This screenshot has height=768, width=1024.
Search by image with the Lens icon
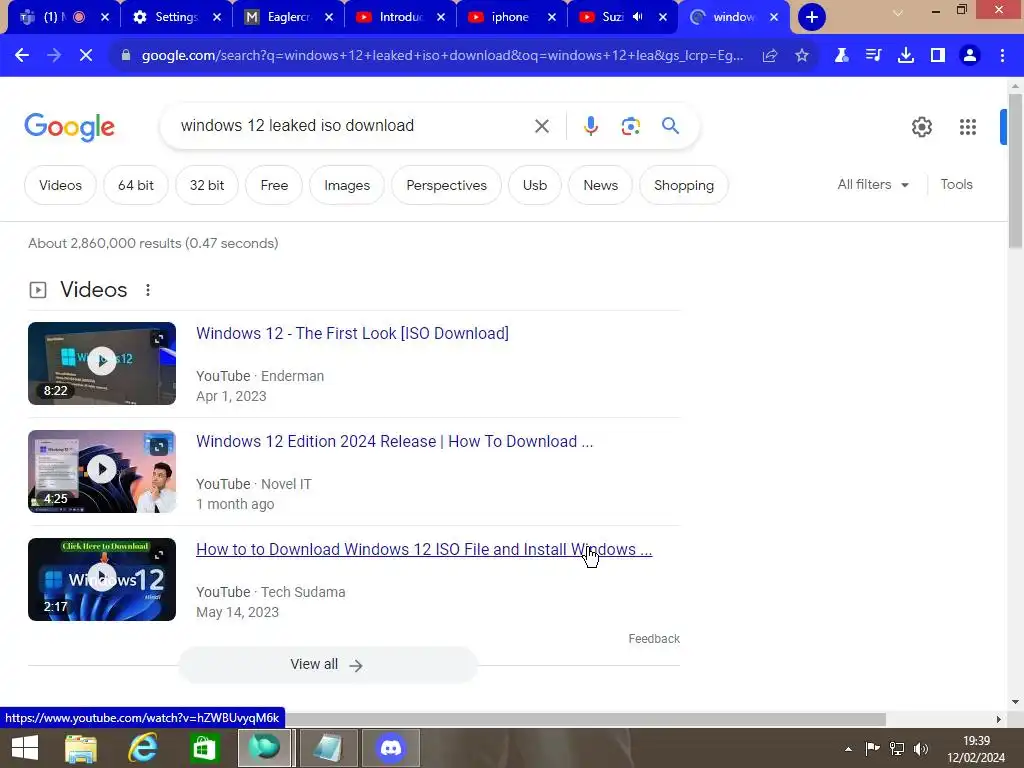[630, 126]
